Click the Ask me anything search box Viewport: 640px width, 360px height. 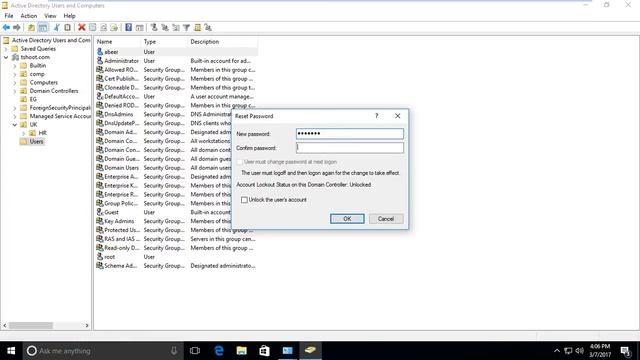pyautogui.click(x=102, y=351)
